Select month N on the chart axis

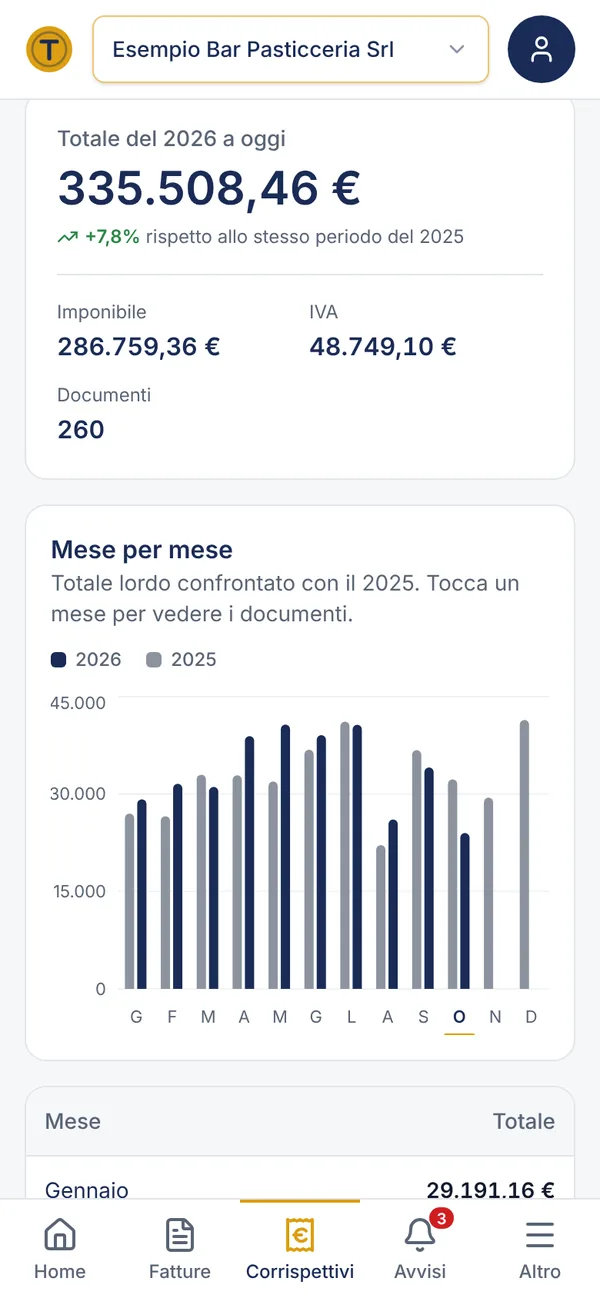[495, 1017]
